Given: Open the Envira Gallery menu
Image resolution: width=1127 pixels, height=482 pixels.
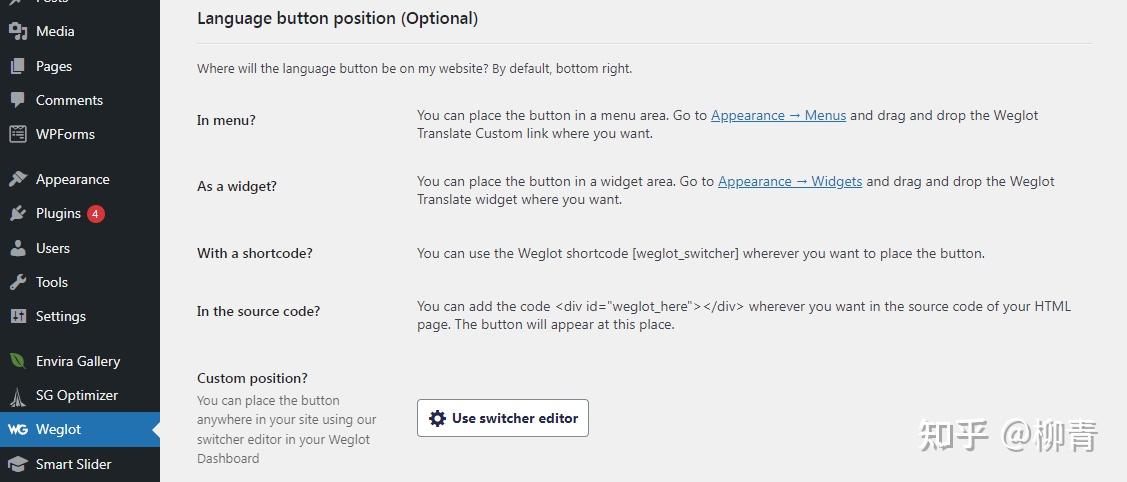Looking at the screenshot, I should pos(77,361).
